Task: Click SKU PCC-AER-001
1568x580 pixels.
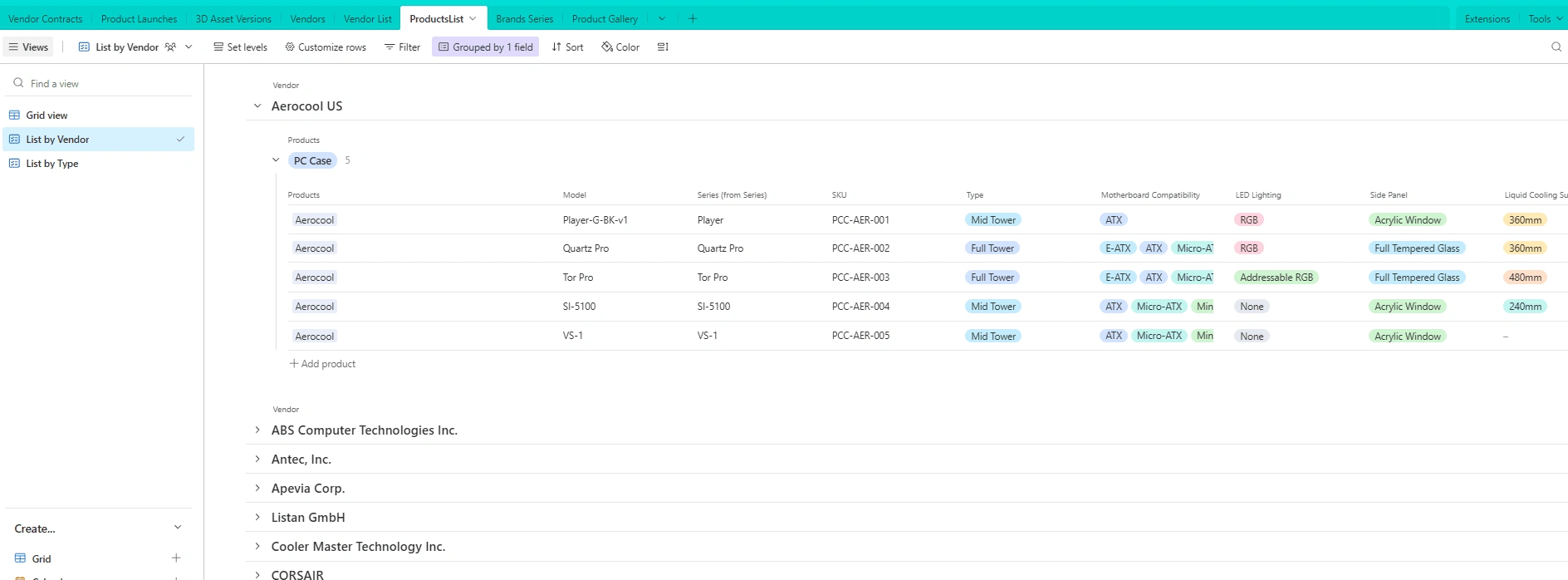Action: click(x=860, y=220)
